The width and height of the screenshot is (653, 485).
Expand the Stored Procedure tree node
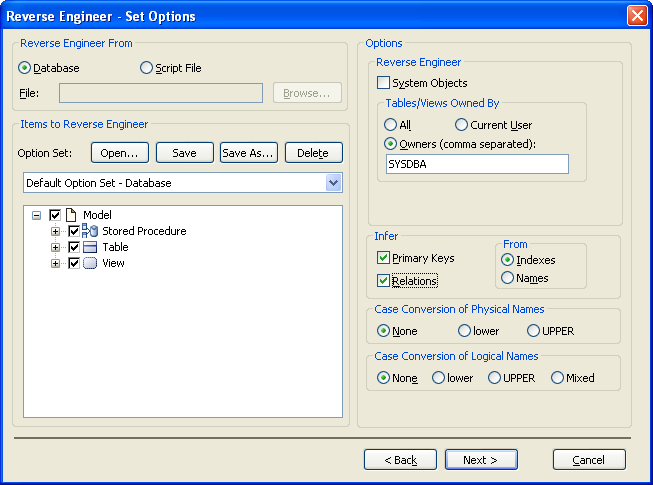coord(56,231)
